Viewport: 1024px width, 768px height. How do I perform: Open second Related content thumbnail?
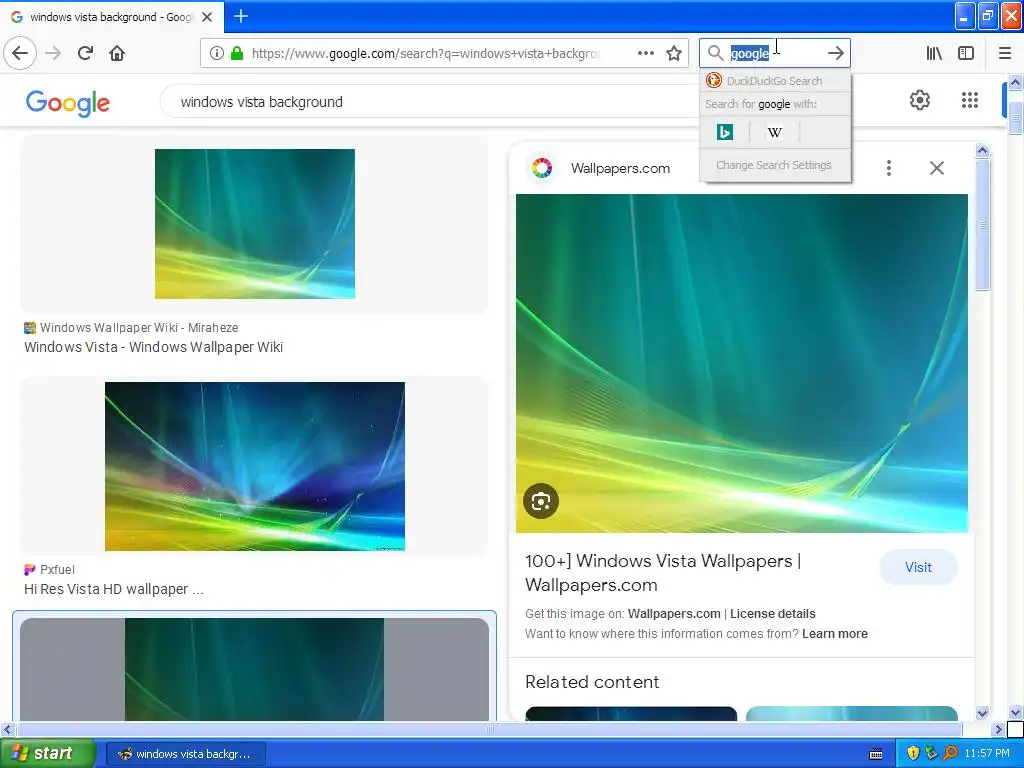[852, 714]
